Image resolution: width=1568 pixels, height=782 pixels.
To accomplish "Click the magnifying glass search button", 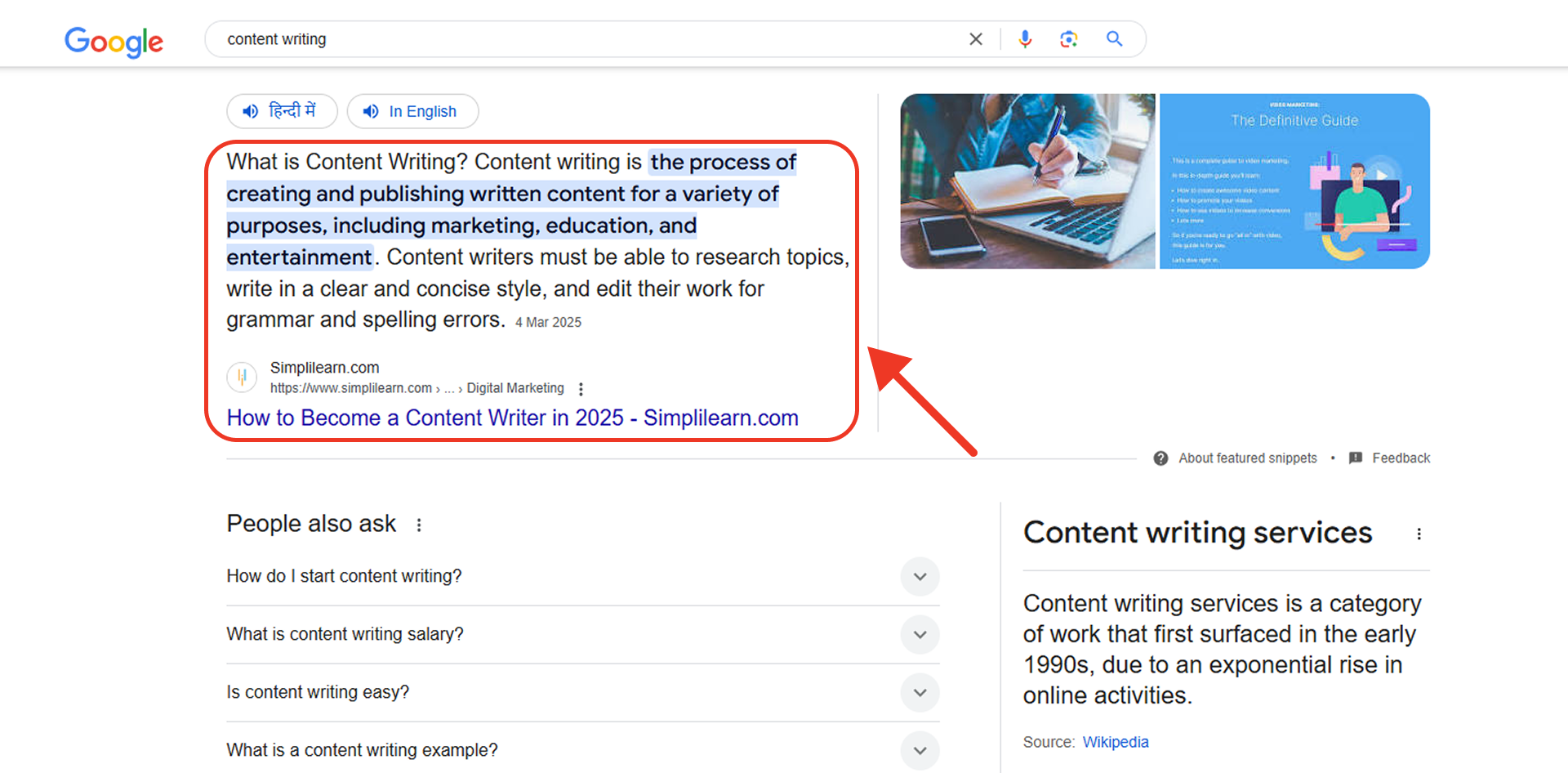I will pyautogui.click(x=1114, y=39).
